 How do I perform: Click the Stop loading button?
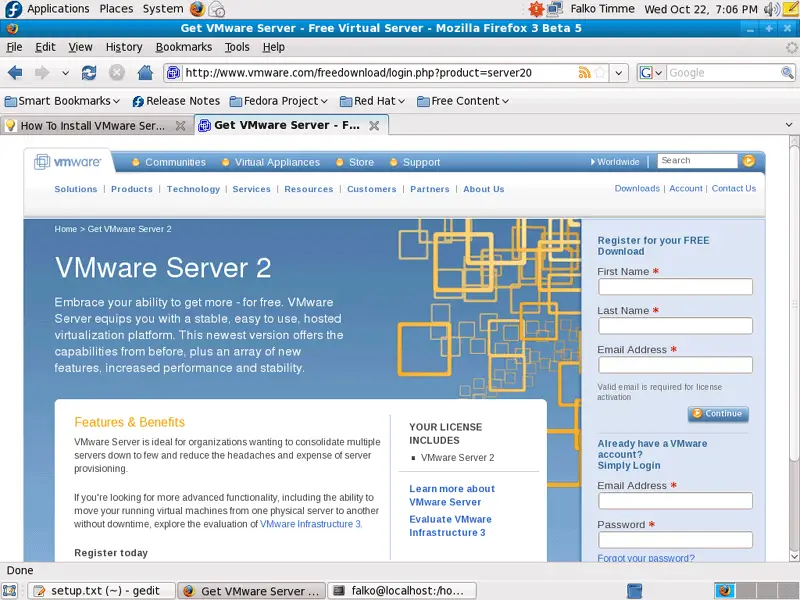coord(117,73)
